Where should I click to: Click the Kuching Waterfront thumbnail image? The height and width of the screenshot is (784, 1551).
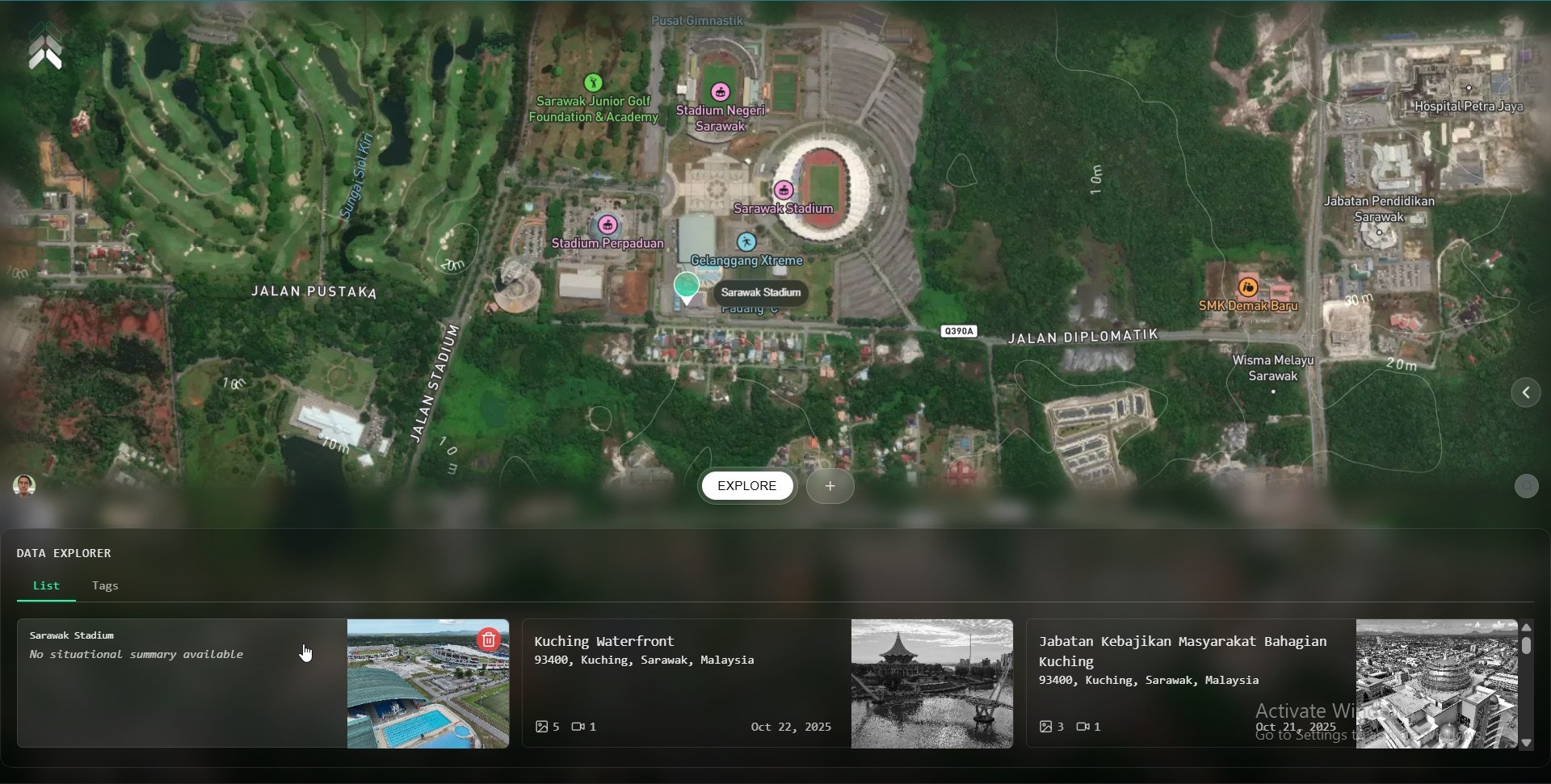[x=931, y=683]
